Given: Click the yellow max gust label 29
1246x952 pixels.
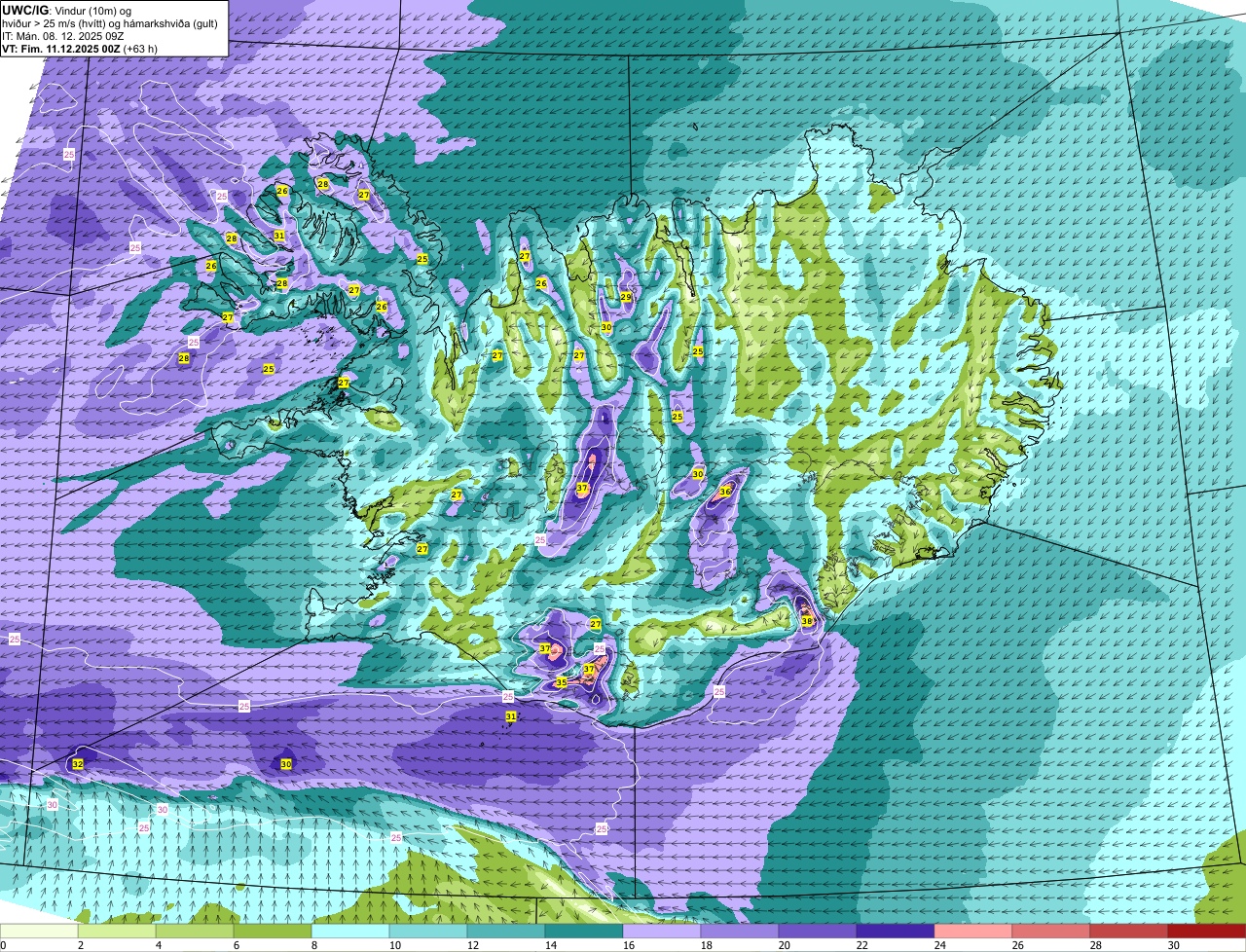Looking at the screenshot, I should (626, 297).
